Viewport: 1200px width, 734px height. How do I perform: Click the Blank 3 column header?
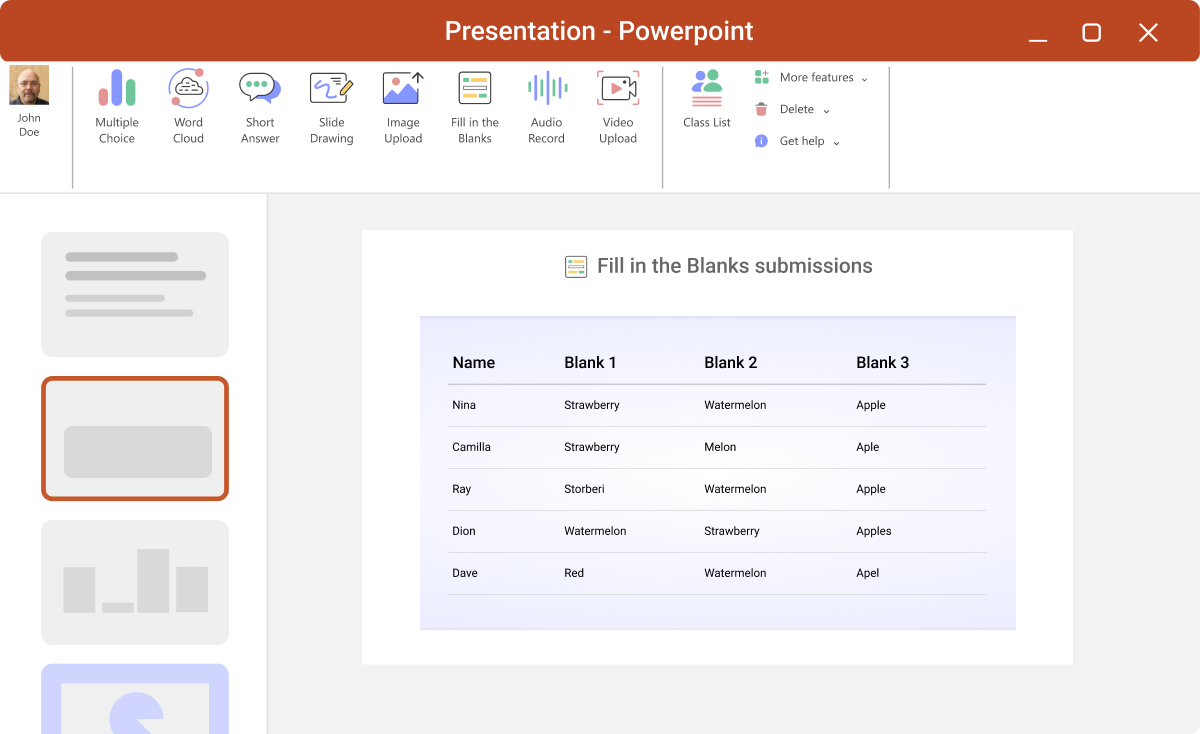coord(883,363)
